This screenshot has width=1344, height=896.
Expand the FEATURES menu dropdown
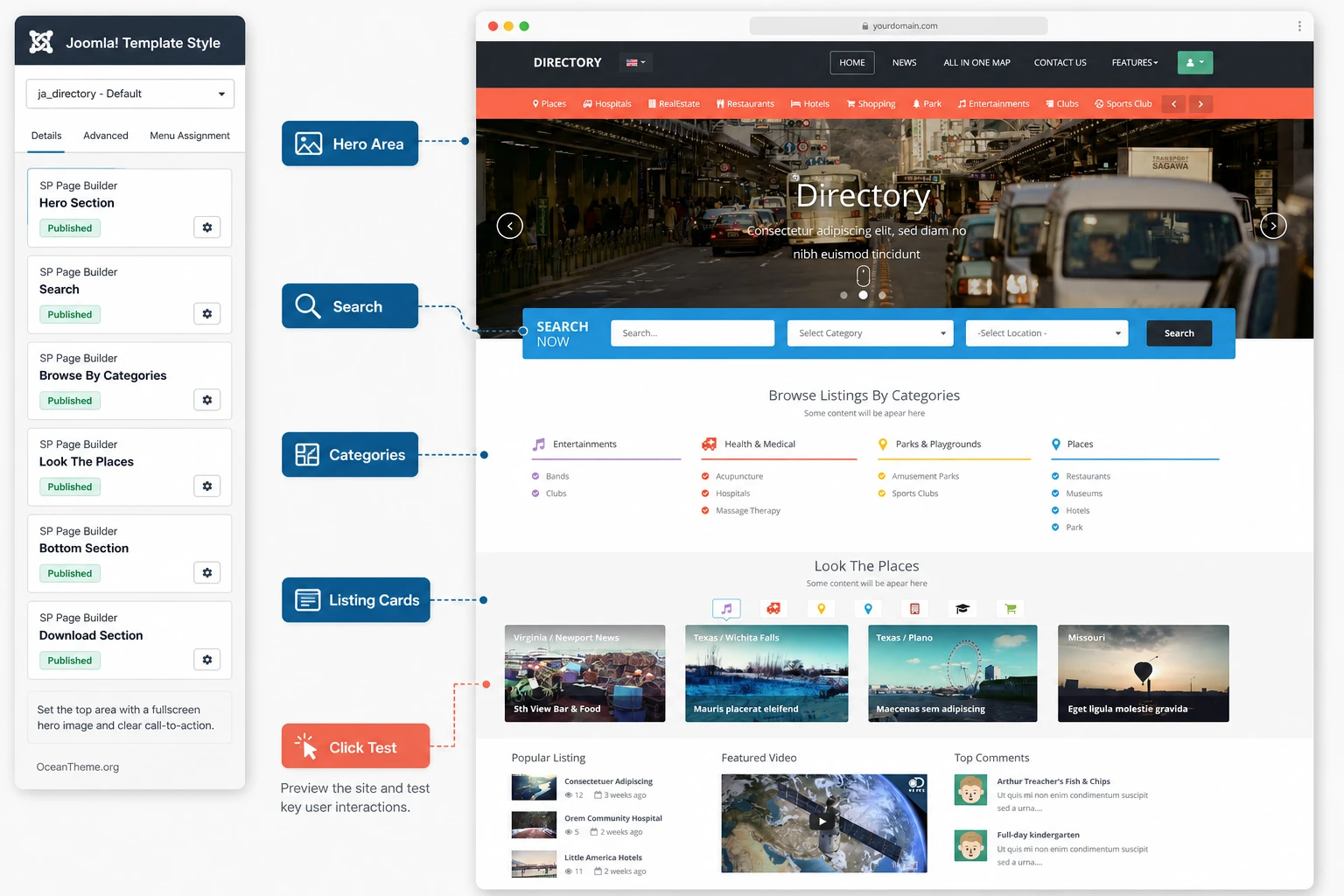(x=1135, y=62)
